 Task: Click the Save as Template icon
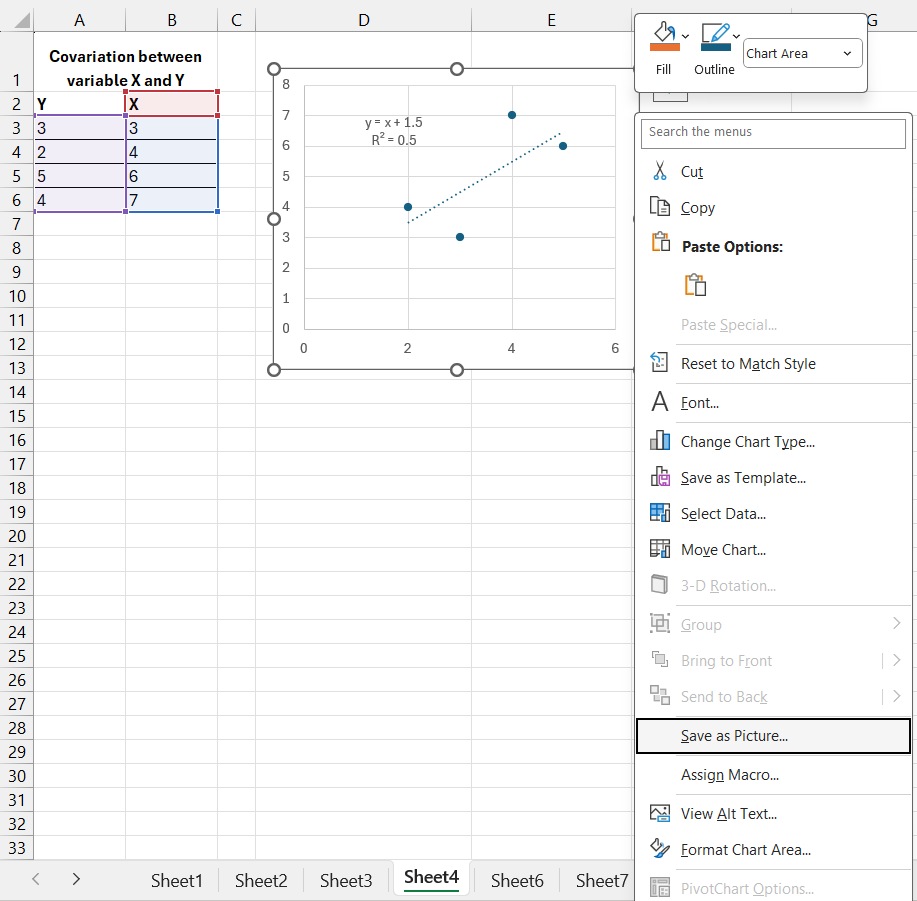tap(660, 477)
